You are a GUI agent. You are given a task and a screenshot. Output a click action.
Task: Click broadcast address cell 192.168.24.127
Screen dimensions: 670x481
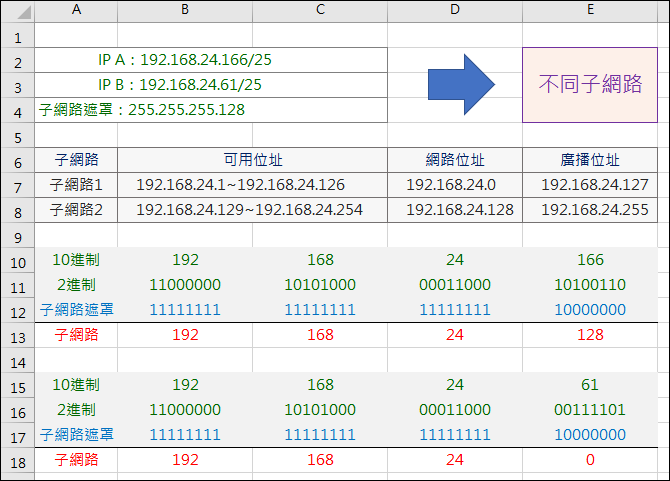590,185
